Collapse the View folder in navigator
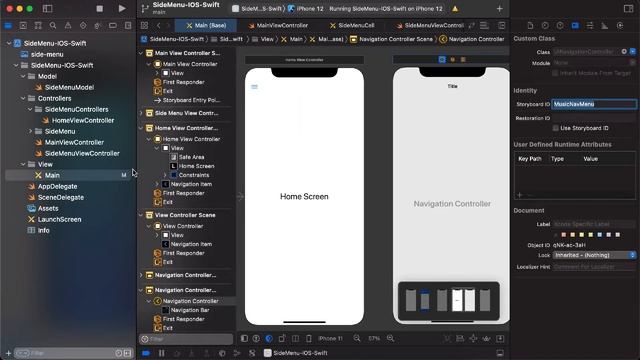Image resolution: width=640 pixels, height=360 pixels. coord(23,164)
